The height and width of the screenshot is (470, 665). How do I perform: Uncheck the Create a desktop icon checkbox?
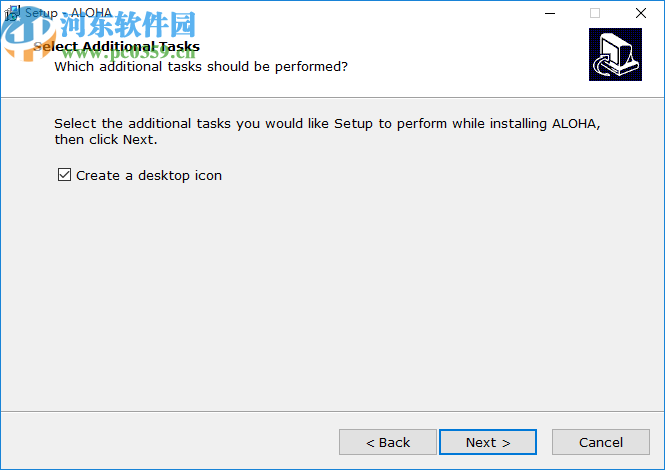tap(65, 175)
